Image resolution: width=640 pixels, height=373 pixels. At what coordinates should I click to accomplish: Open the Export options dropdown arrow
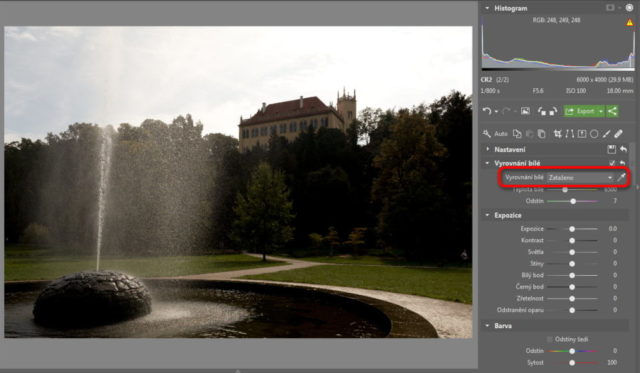click(601, 111)
